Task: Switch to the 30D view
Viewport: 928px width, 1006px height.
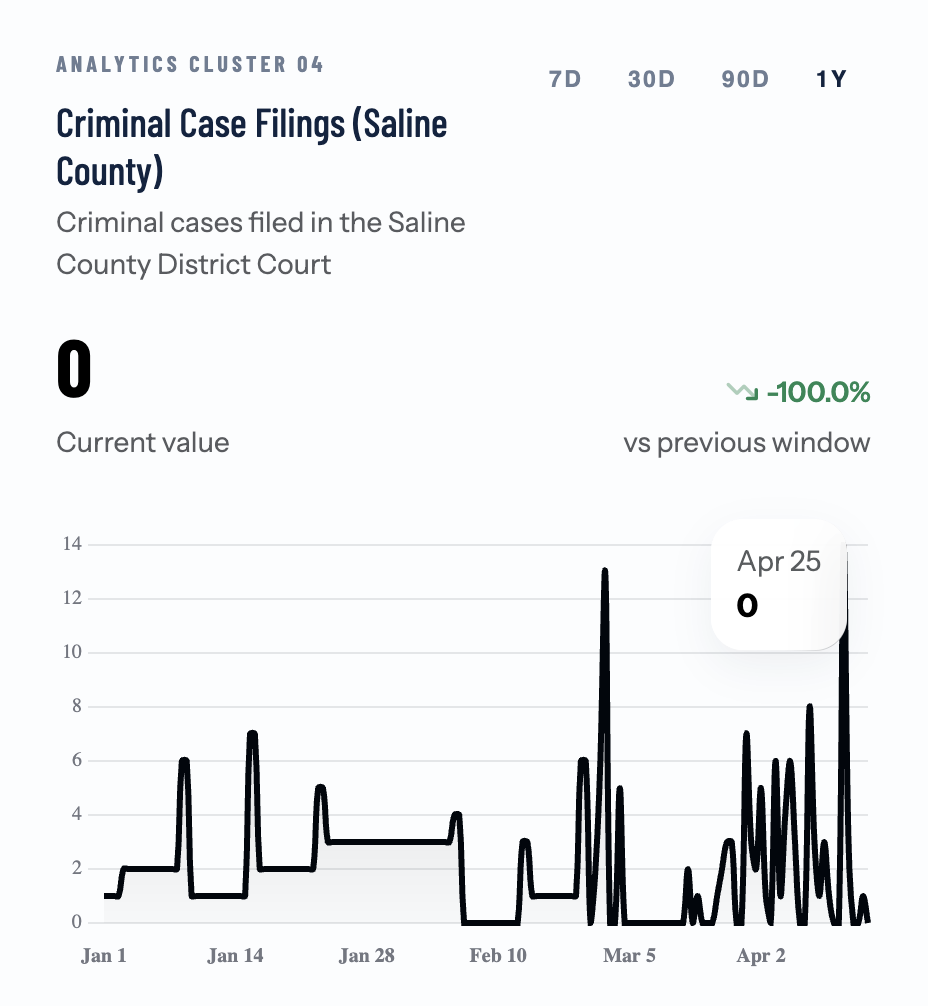Action: click(x=651, y=79)
